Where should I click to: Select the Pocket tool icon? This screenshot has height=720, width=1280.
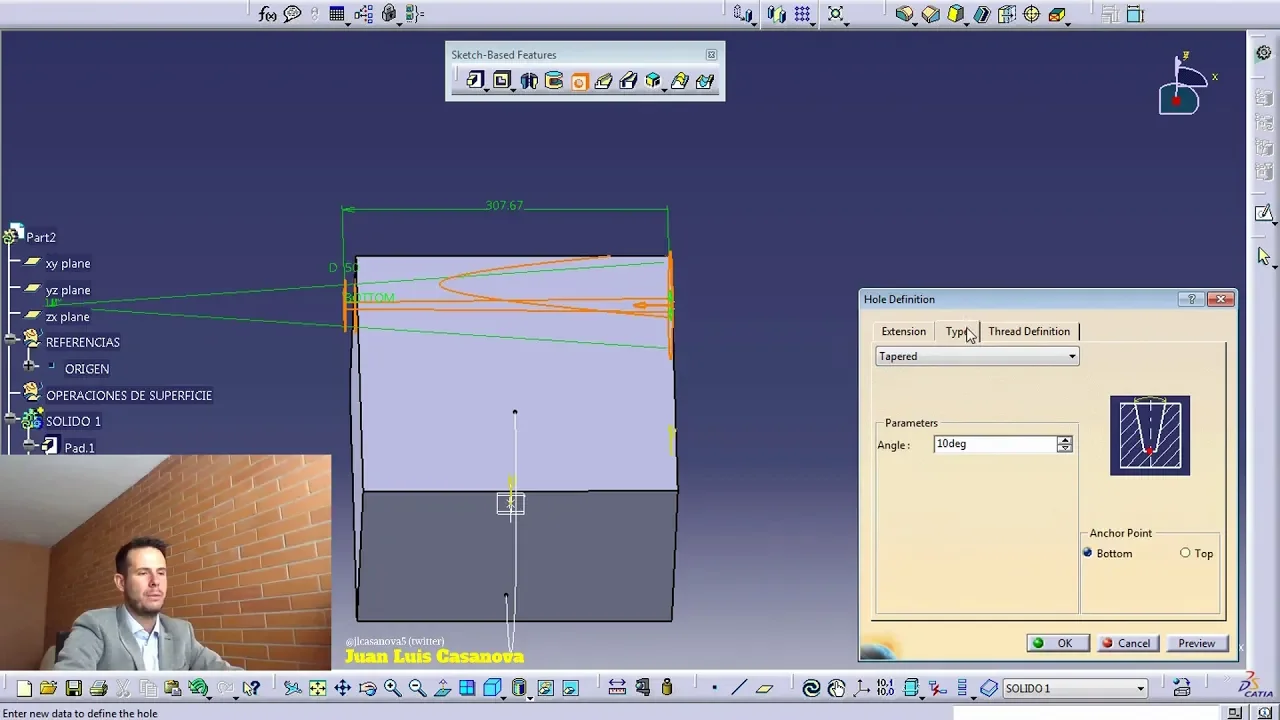[501, 81]
